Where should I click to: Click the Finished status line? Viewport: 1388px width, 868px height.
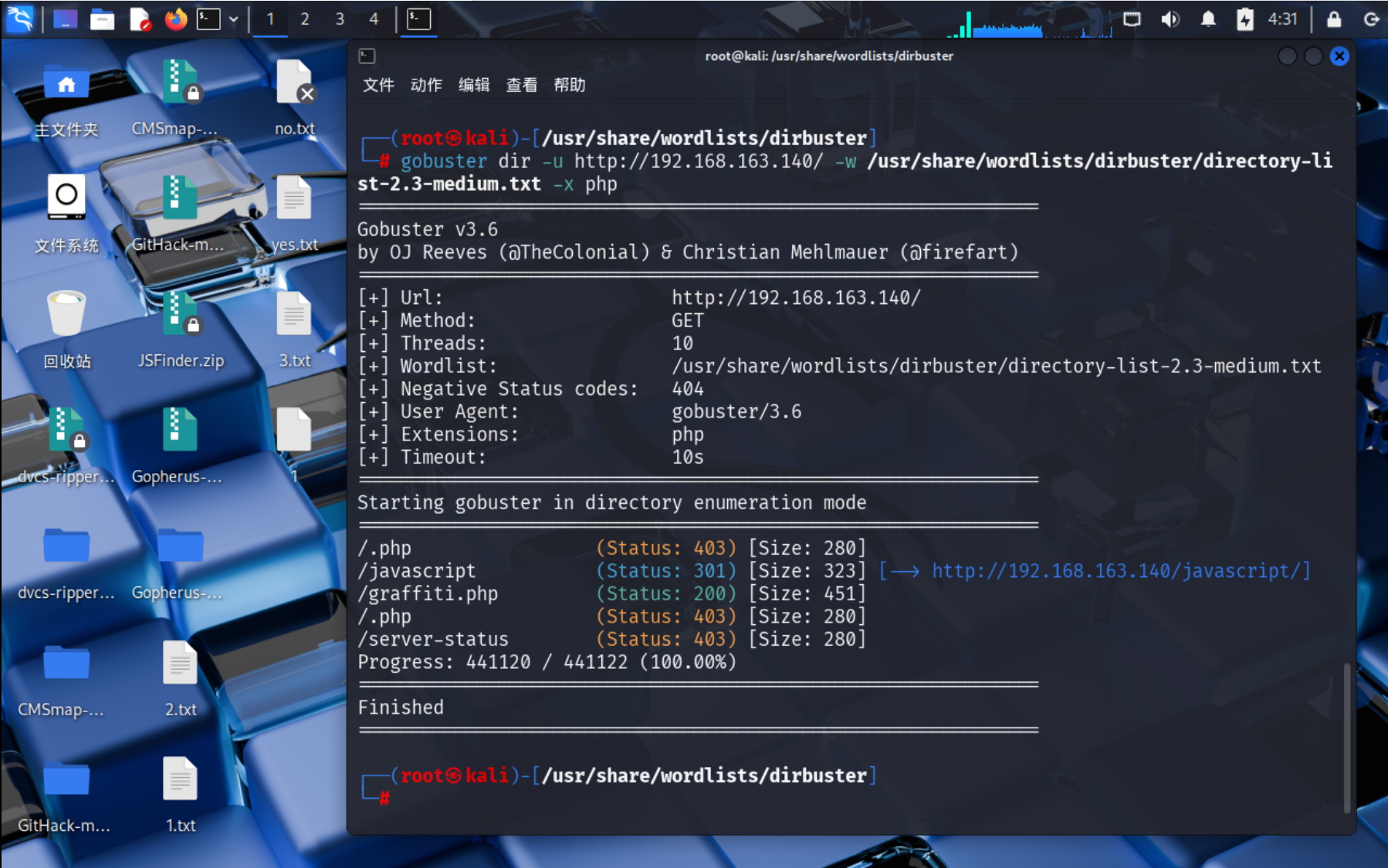(x=401, y=708)
